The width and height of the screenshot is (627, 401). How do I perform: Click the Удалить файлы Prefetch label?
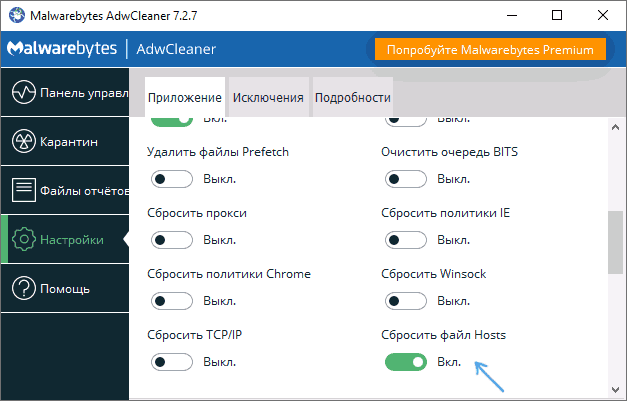(x=218, y=152)
